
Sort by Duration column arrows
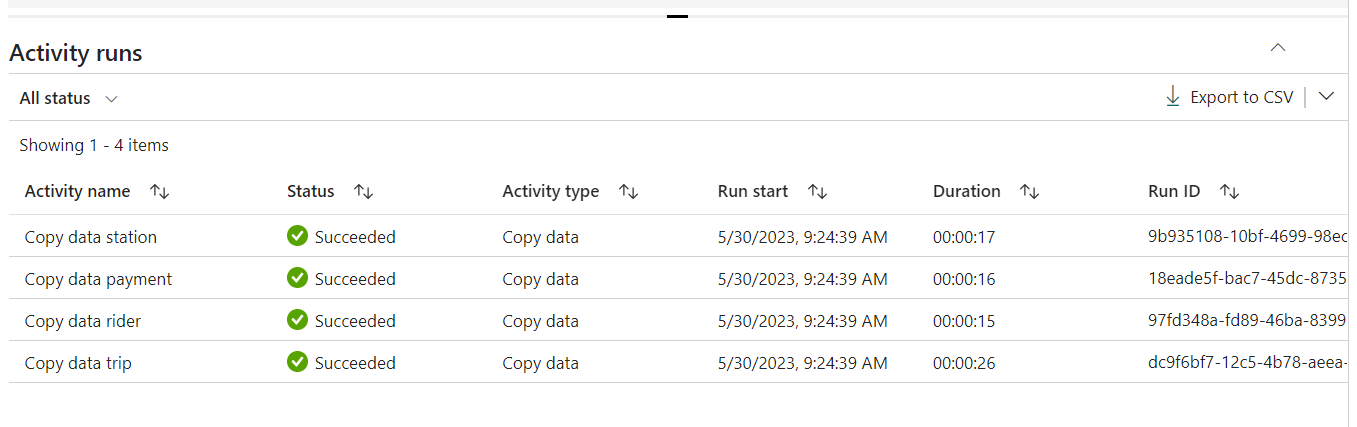pyautogui.click(x=1029, y=192)
